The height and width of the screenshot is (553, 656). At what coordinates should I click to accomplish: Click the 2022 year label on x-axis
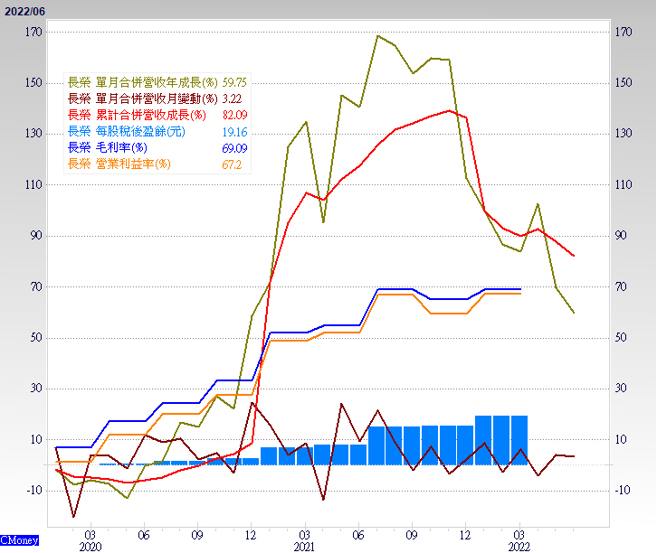pyautogui.click(x=520, y=547)
